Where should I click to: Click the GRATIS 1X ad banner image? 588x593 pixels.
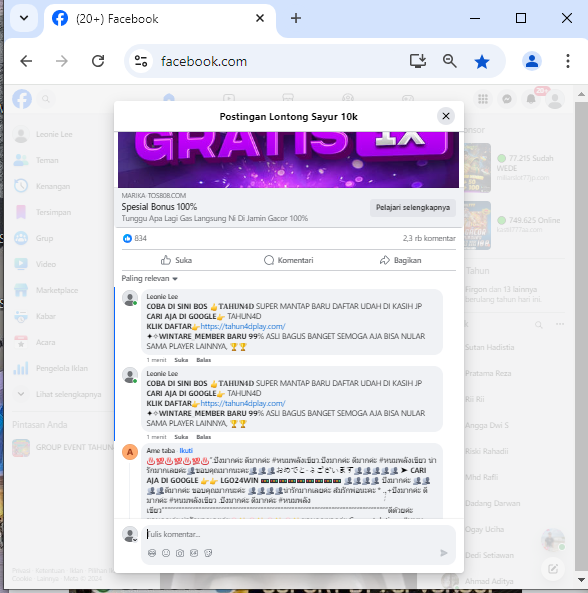(x=289, y=160)
